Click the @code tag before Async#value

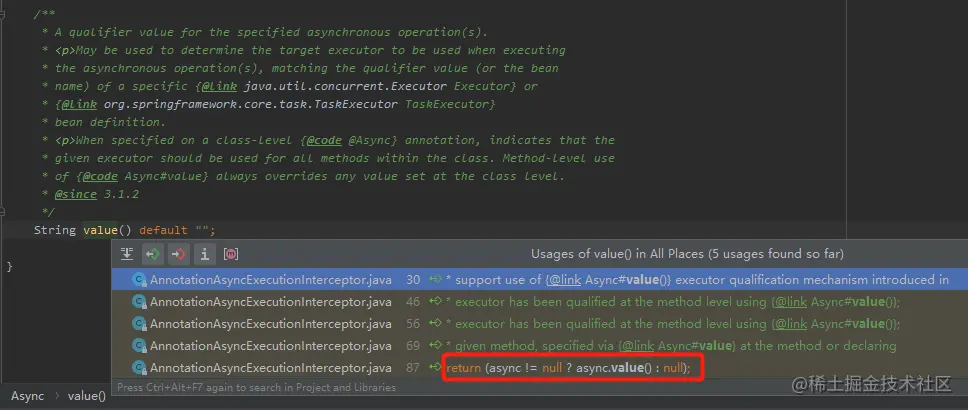point(100,176)
